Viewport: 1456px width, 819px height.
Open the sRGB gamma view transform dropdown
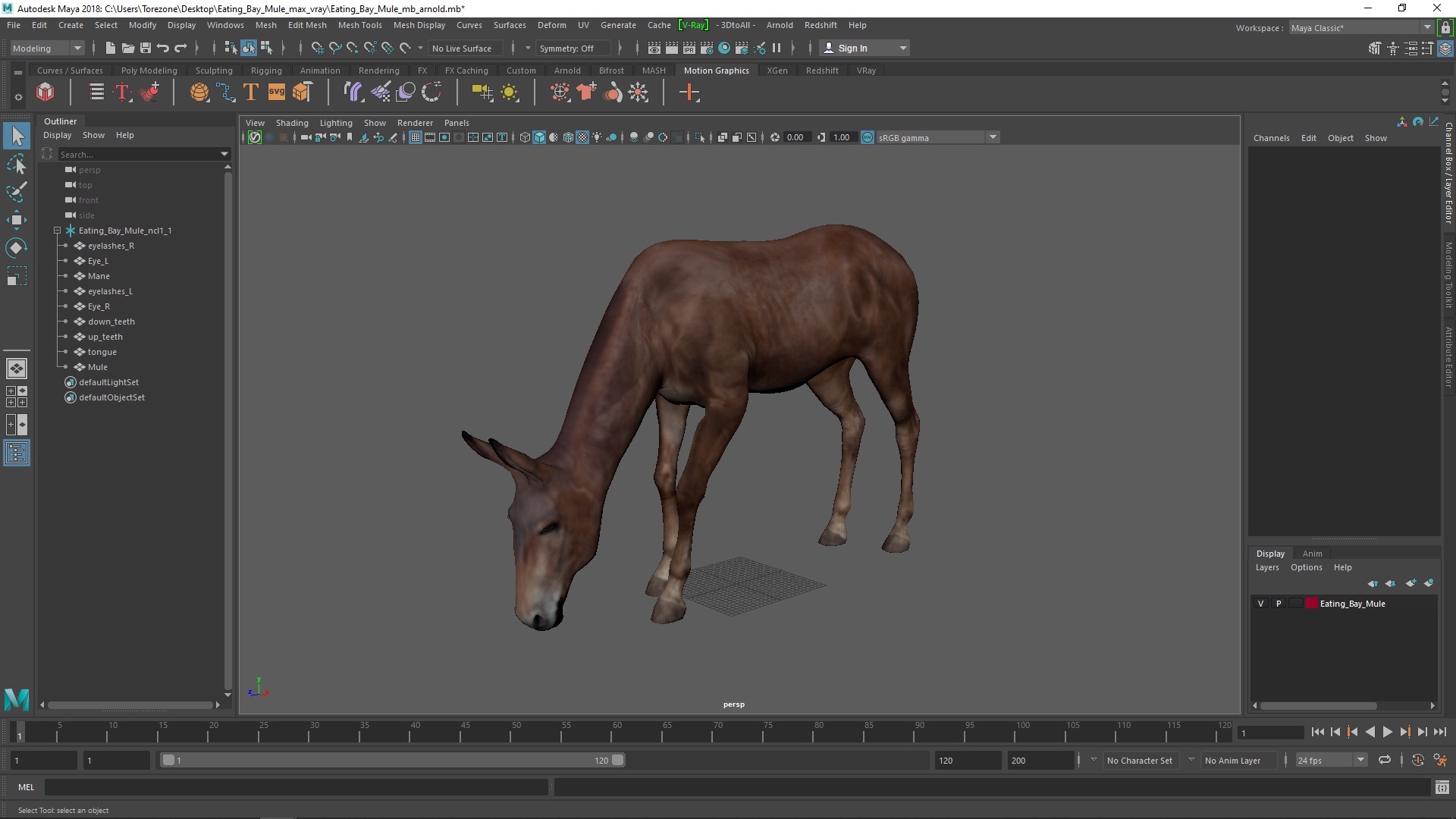(992, 137)
